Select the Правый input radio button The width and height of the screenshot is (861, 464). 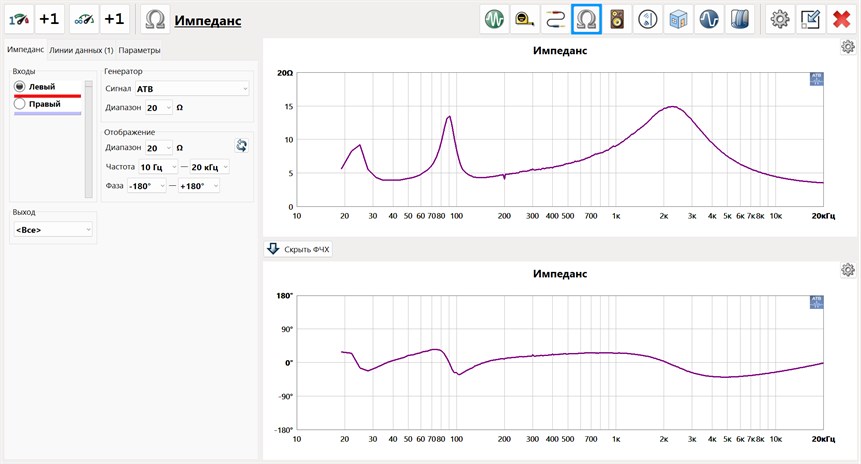pyautogui.click(x=20, y=104)
